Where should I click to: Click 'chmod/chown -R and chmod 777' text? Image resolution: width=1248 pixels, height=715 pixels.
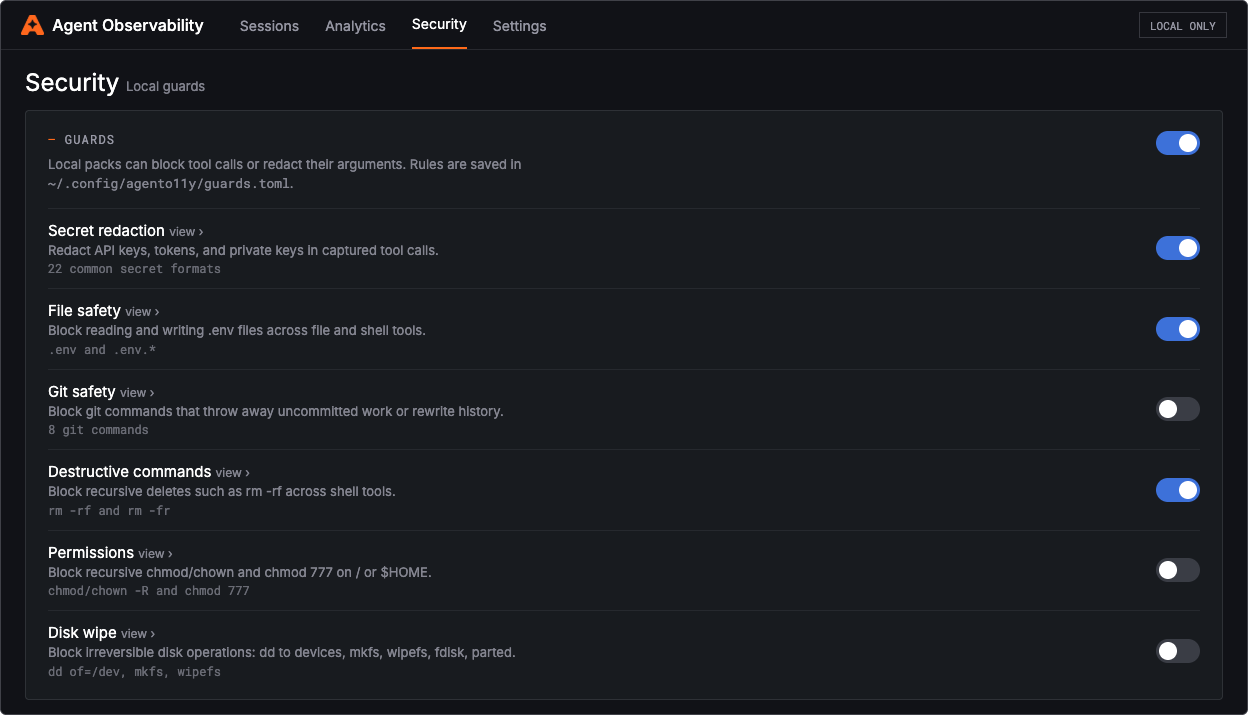[149, 591]
